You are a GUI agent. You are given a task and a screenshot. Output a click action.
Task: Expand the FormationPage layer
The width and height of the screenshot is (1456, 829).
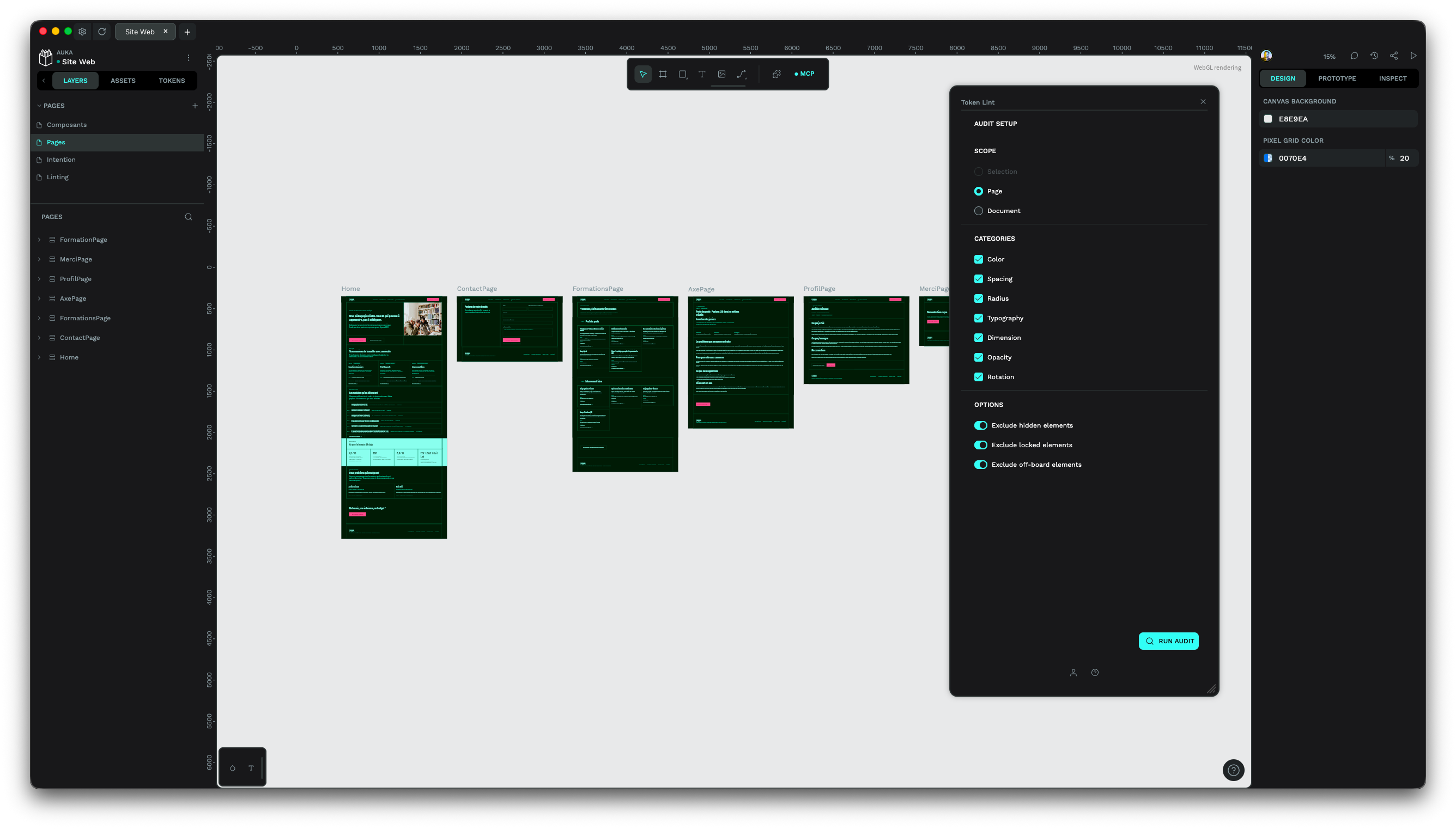(39, 240)
